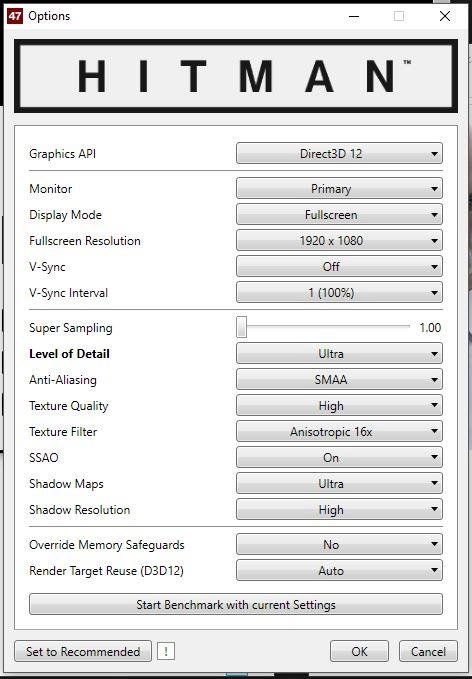Click the Super Sampling slider handle
Screen dimensions: 472x679
(242, 327)
